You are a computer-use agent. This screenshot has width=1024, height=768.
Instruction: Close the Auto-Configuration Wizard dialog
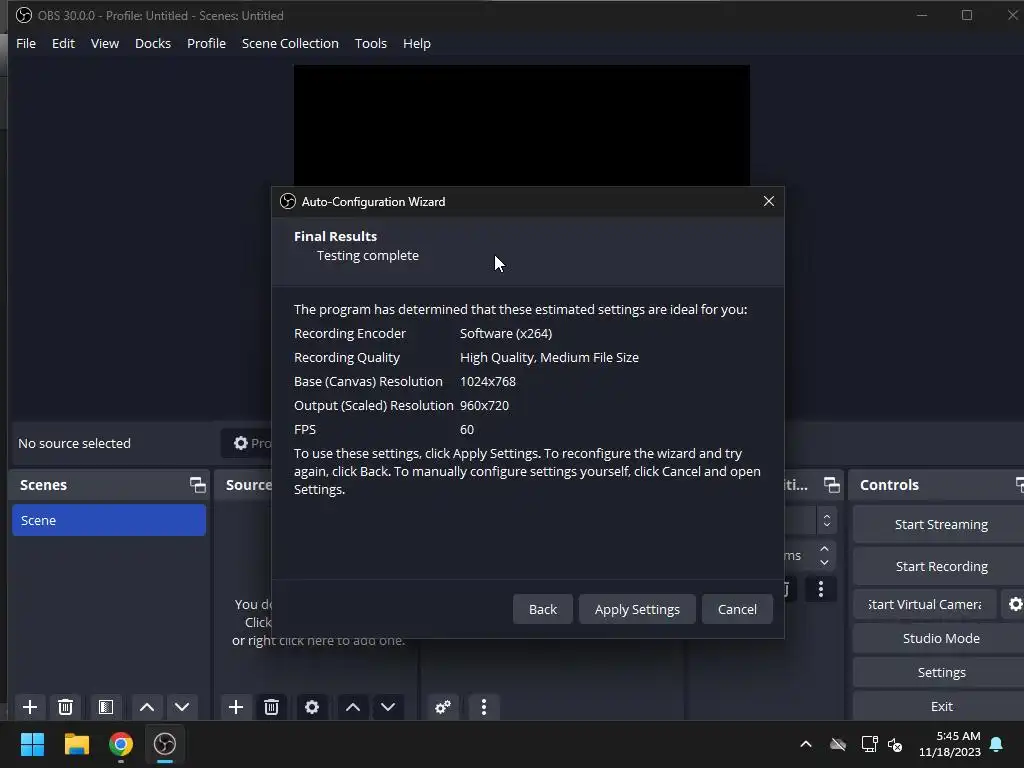(769, 201)
